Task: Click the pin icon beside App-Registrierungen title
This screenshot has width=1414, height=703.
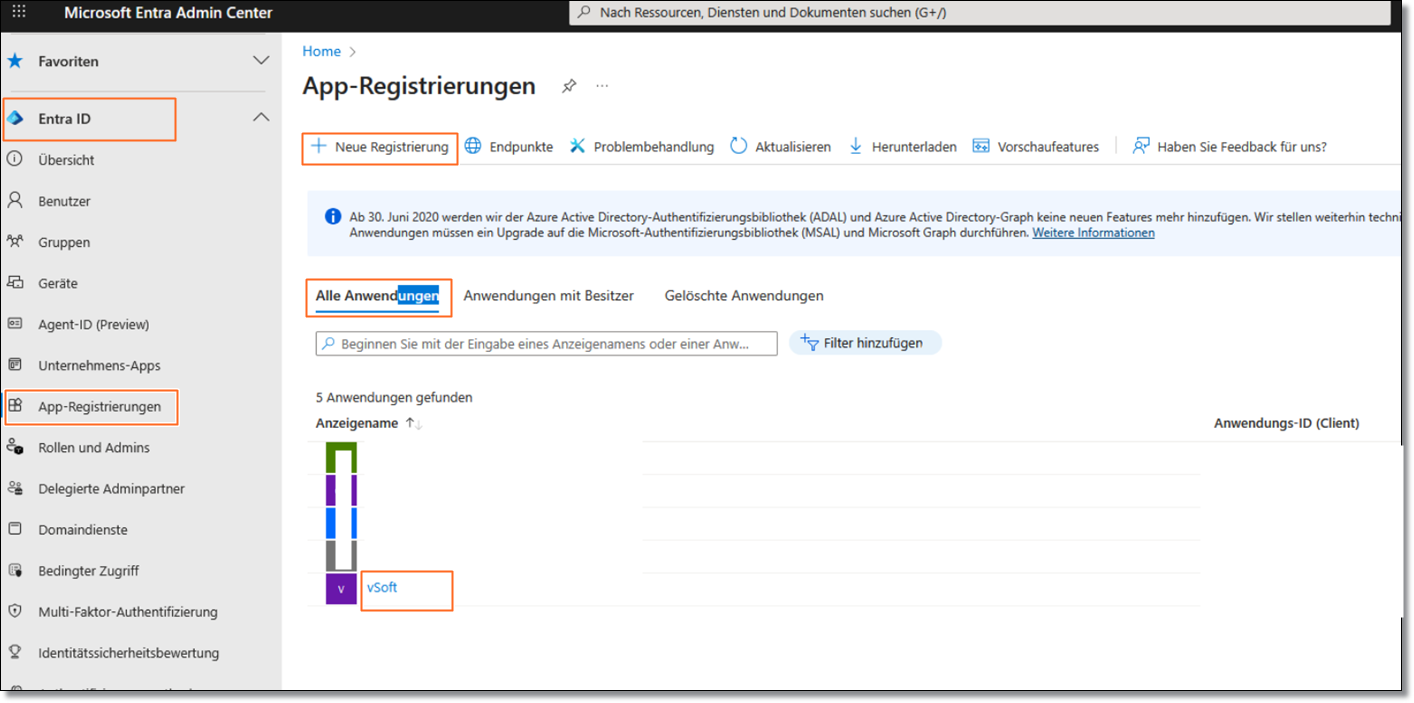Action: [569, 86]
